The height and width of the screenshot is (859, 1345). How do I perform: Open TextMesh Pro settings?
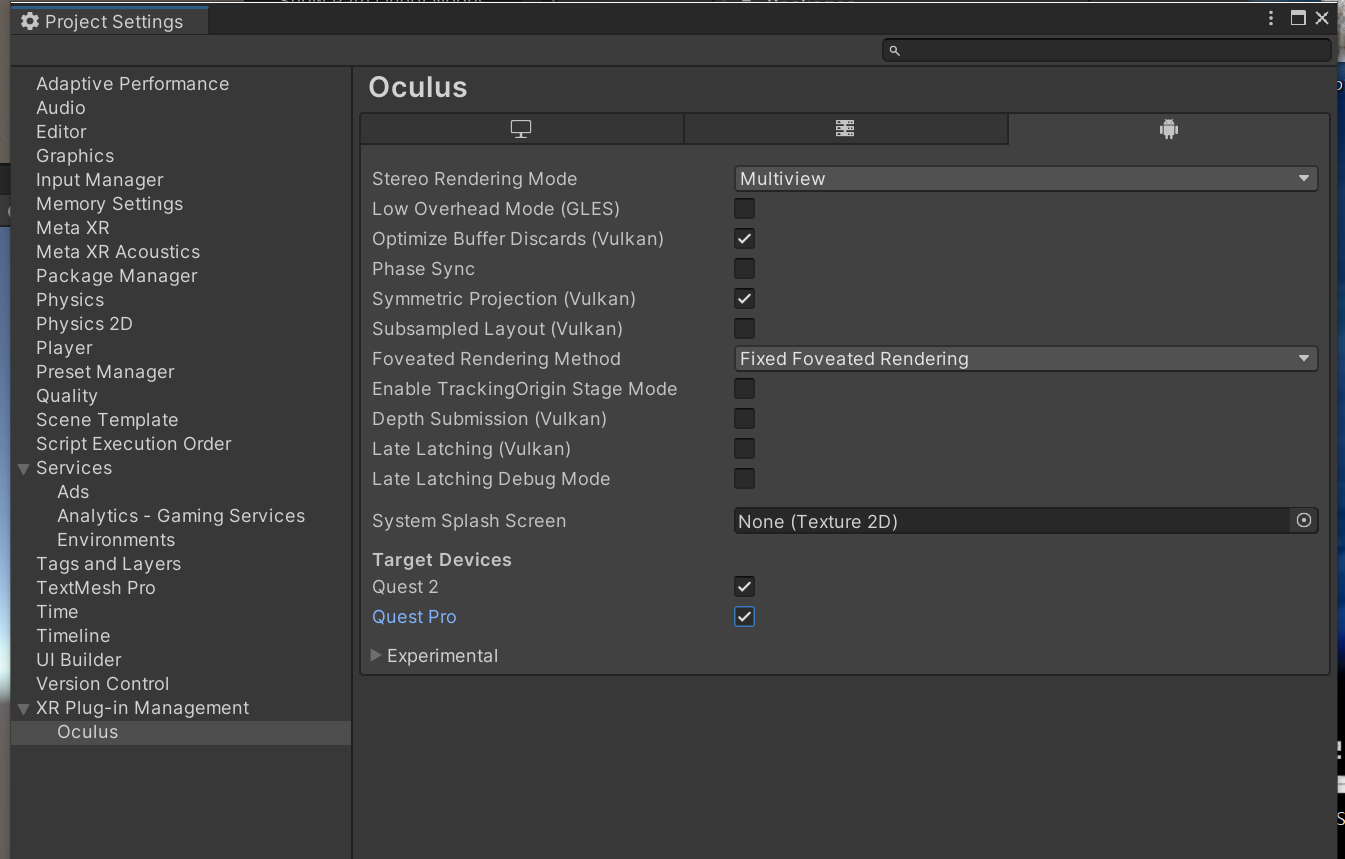[x=96, y=588]
